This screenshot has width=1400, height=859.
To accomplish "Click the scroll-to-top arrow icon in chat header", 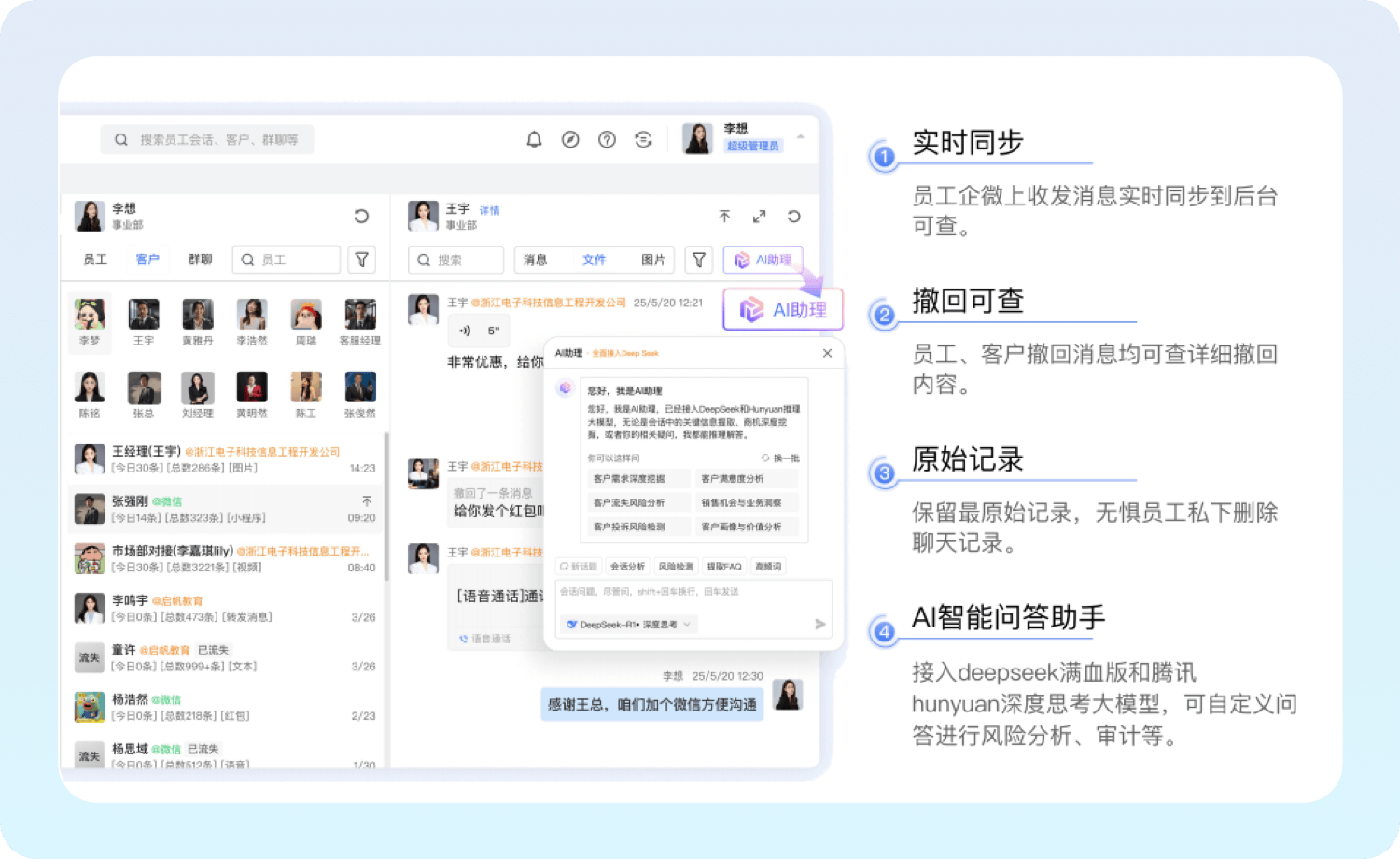I will pos(724,217).
